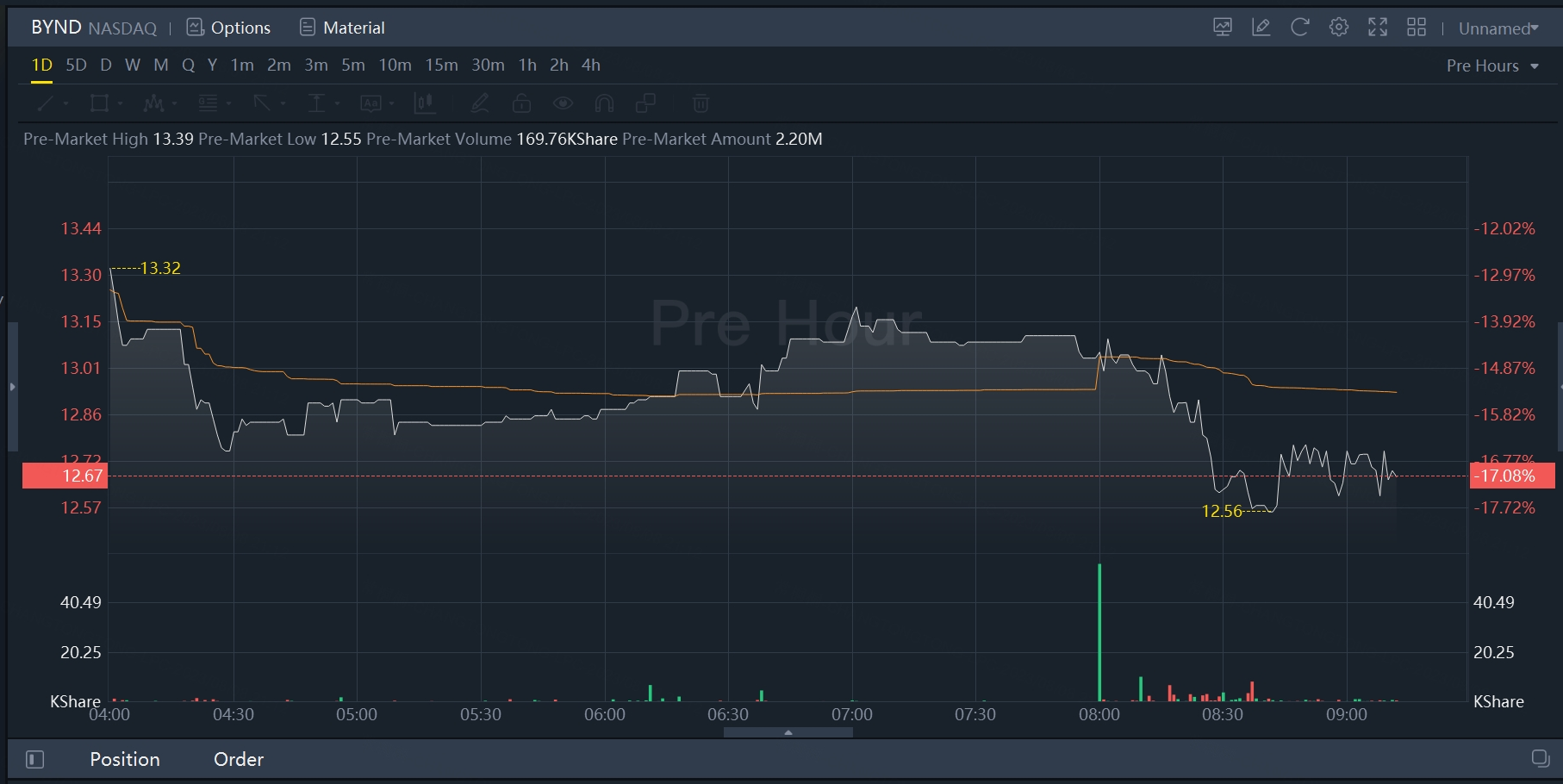Switch to the 10m interval

tap(395, 65)
